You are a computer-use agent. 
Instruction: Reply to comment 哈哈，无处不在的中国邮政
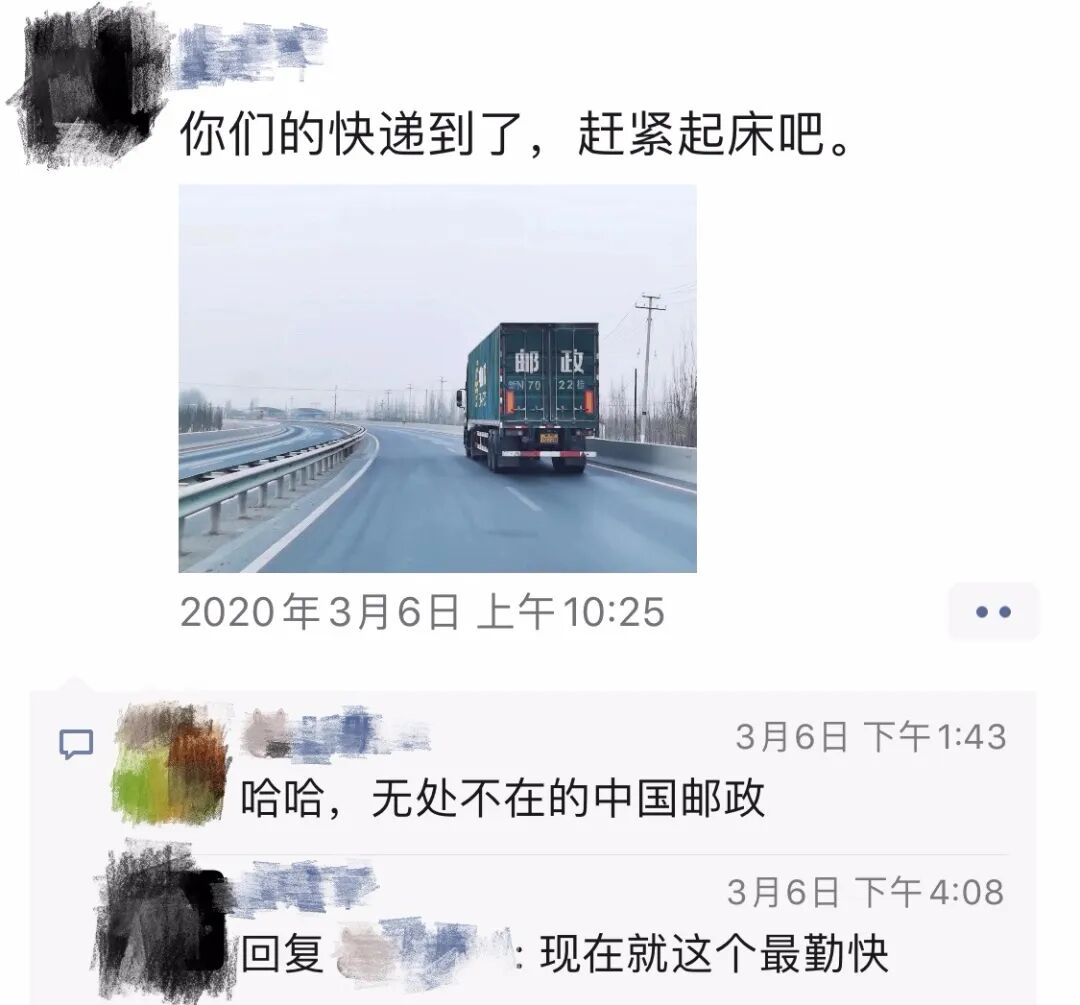(503, 799)
